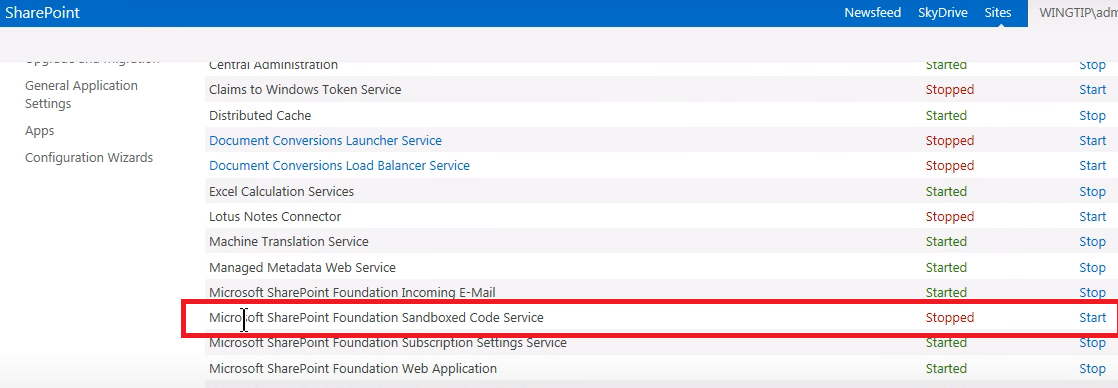Select Started status of Machine Translation Service
Viewport: 1118px width, 388px height.
coord(946,242)
